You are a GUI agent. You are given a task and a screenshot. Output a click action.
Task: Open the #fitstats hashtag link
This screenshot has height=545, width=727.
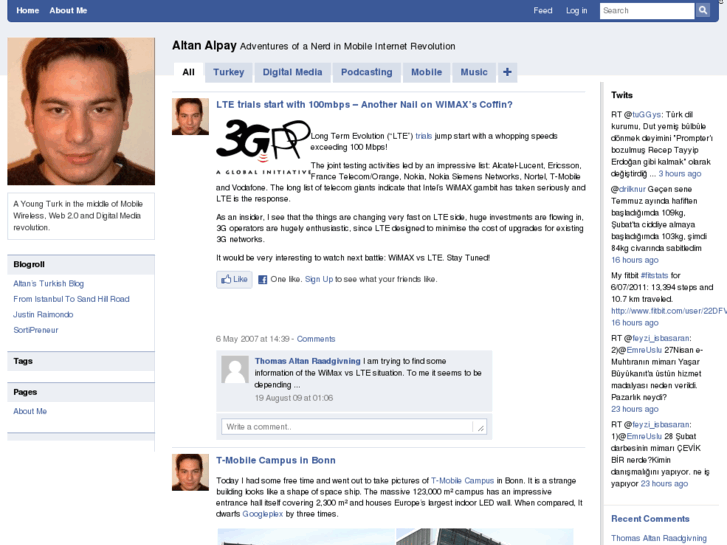point(654,276)
